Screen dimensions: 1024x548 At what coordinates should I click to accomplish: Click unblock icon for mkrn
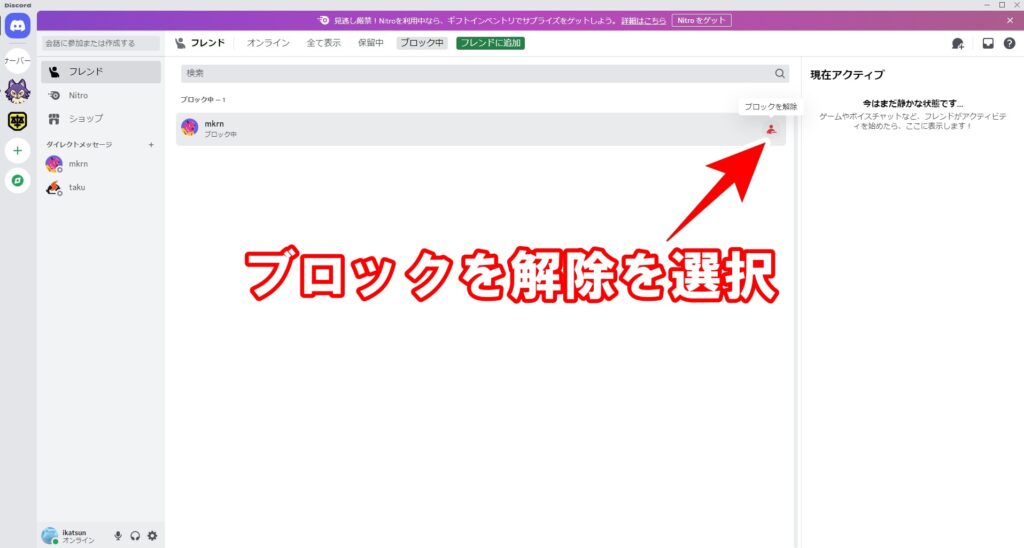(771, 129)
